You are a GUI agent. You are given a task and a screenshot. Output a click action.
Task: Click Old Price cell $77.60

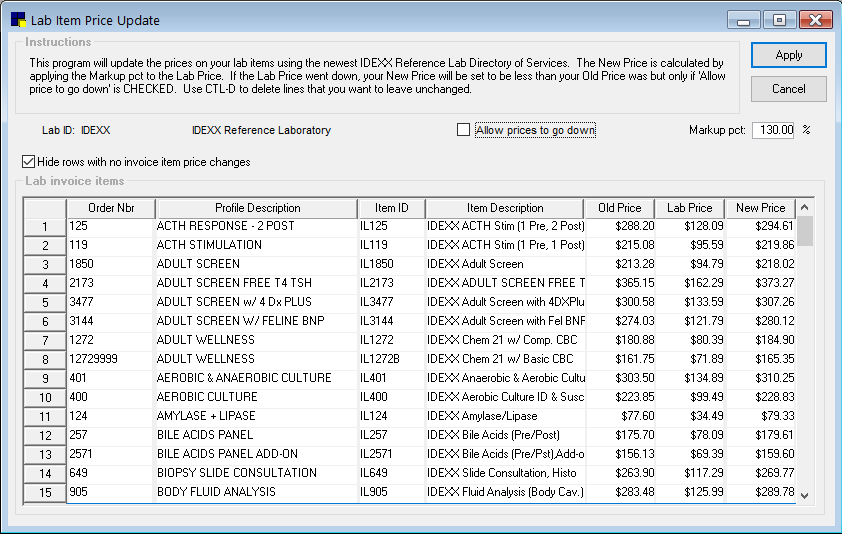[x=620, y=416]
